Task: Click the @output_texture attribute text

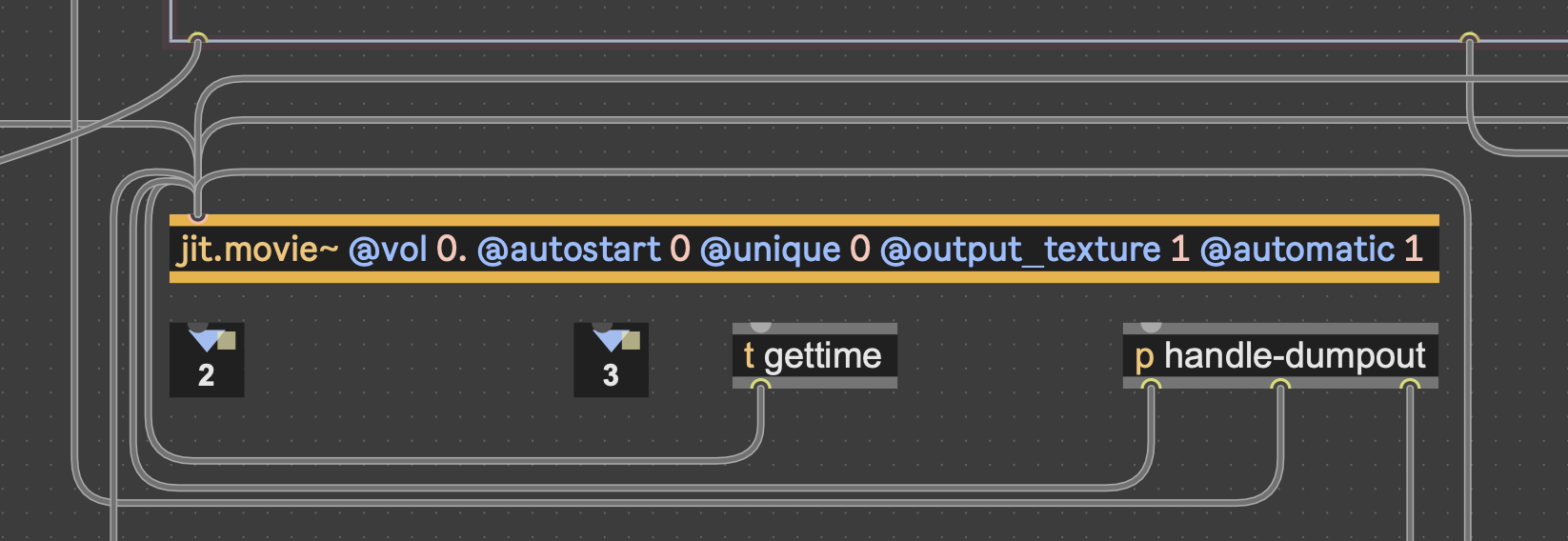Action: (x=1020, y=250)
